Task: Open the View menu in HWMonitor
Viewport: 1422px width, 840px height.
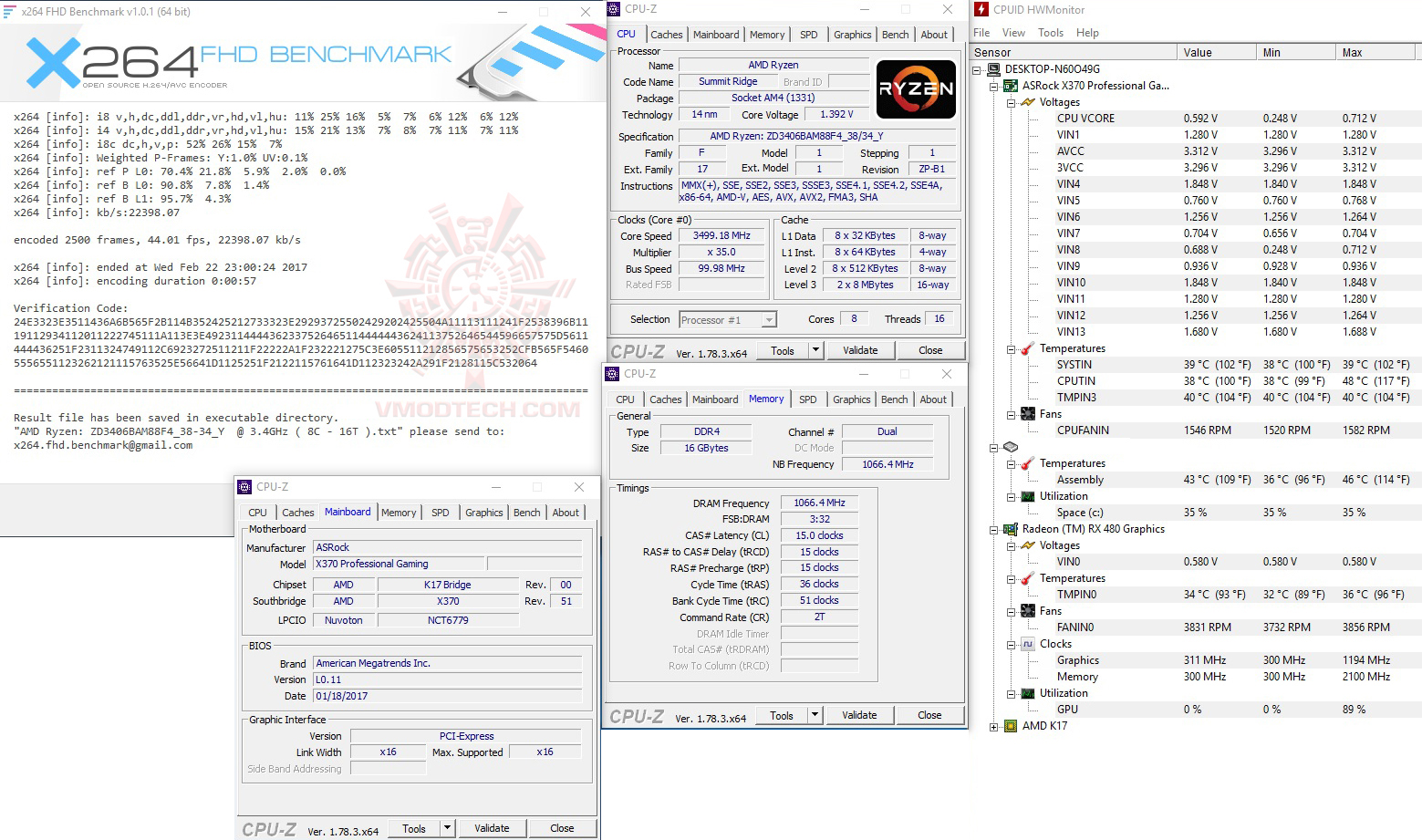Action: [1012, 32]
